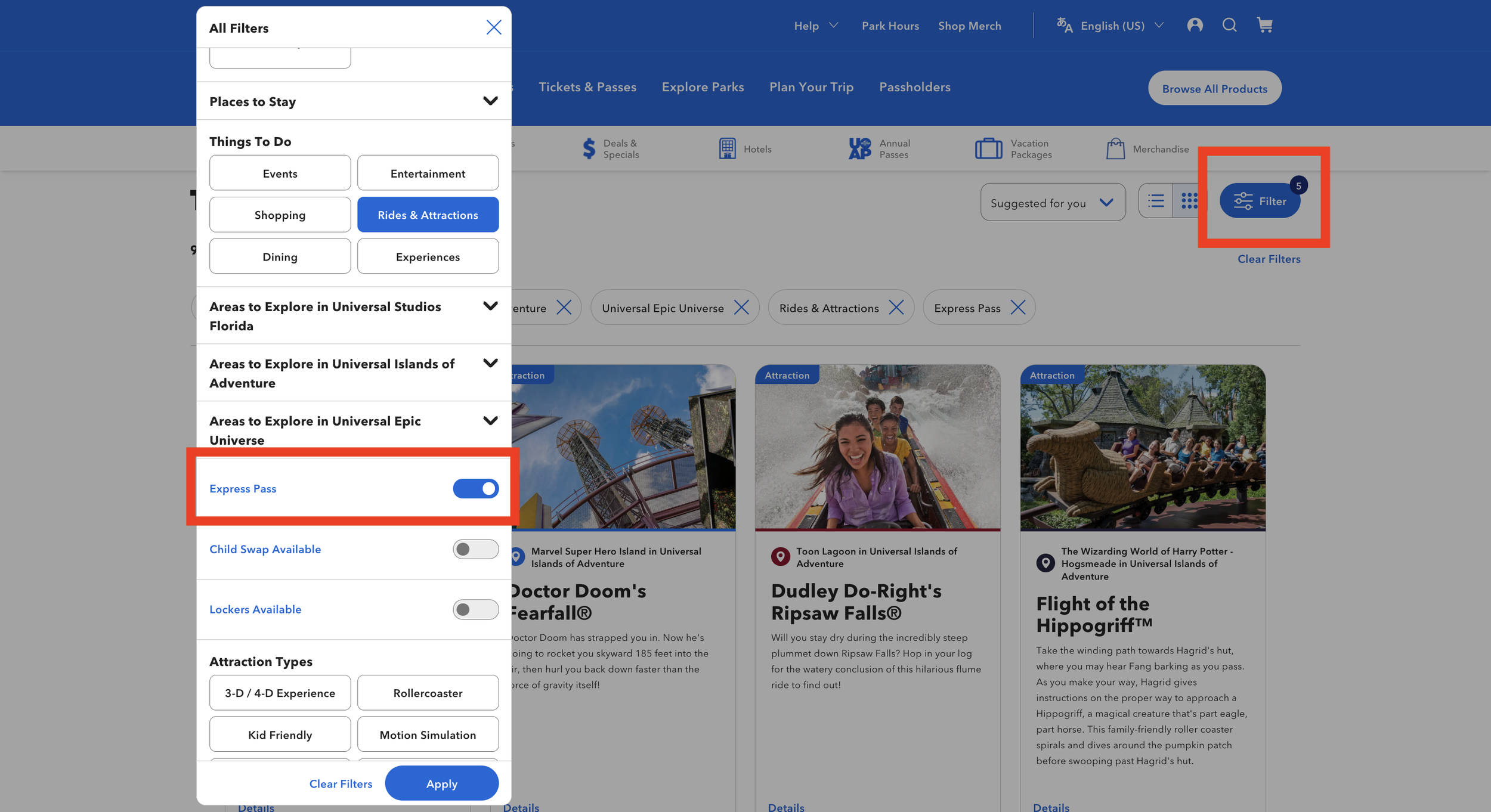Click the Merchandise shopping bag icon
The width and height of the screenshot is (1491, 812).
tap(1115, 148)
